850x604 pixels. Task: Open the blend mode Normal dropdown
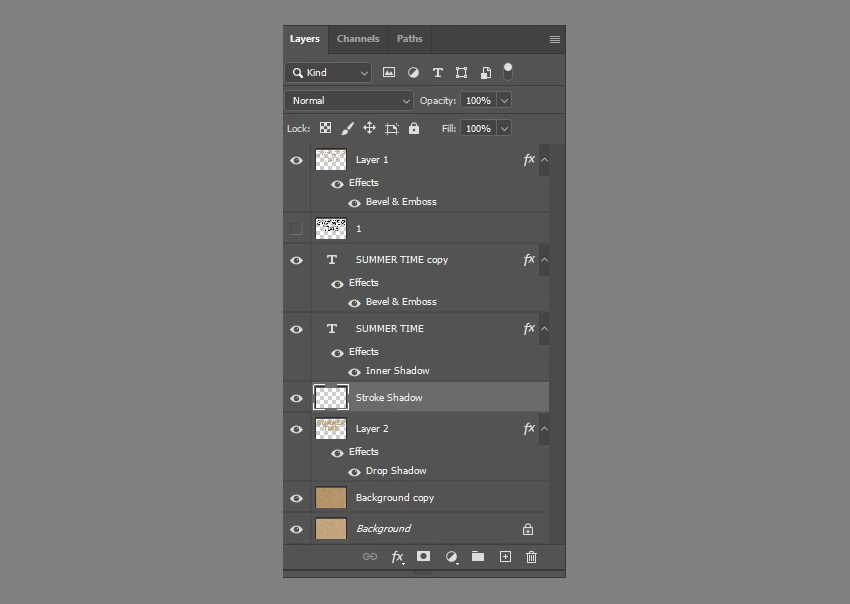[349, 101]
